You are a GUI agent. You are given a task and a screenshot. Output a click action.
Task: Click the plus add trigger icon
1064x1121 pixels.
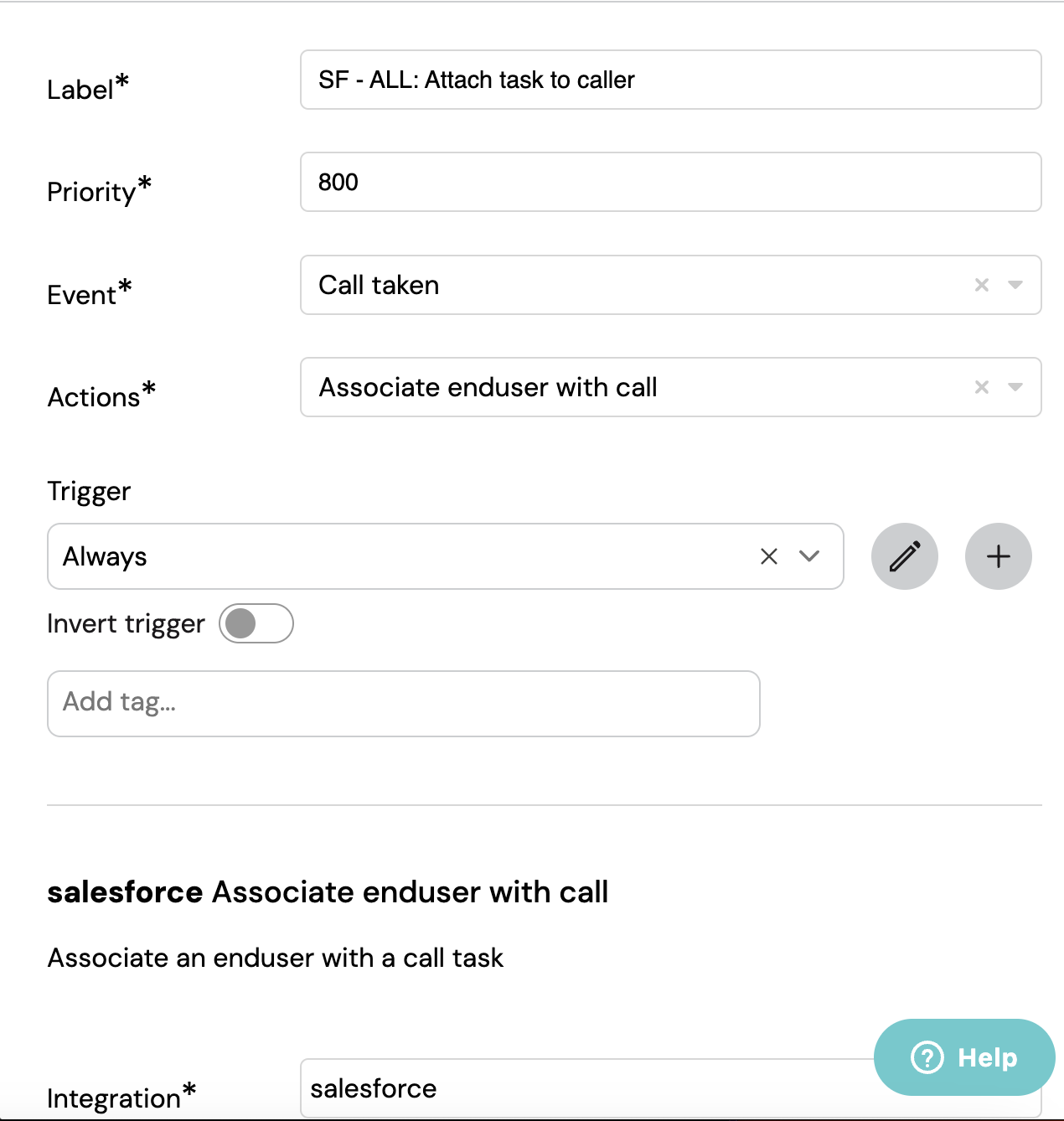click(999, 556)
